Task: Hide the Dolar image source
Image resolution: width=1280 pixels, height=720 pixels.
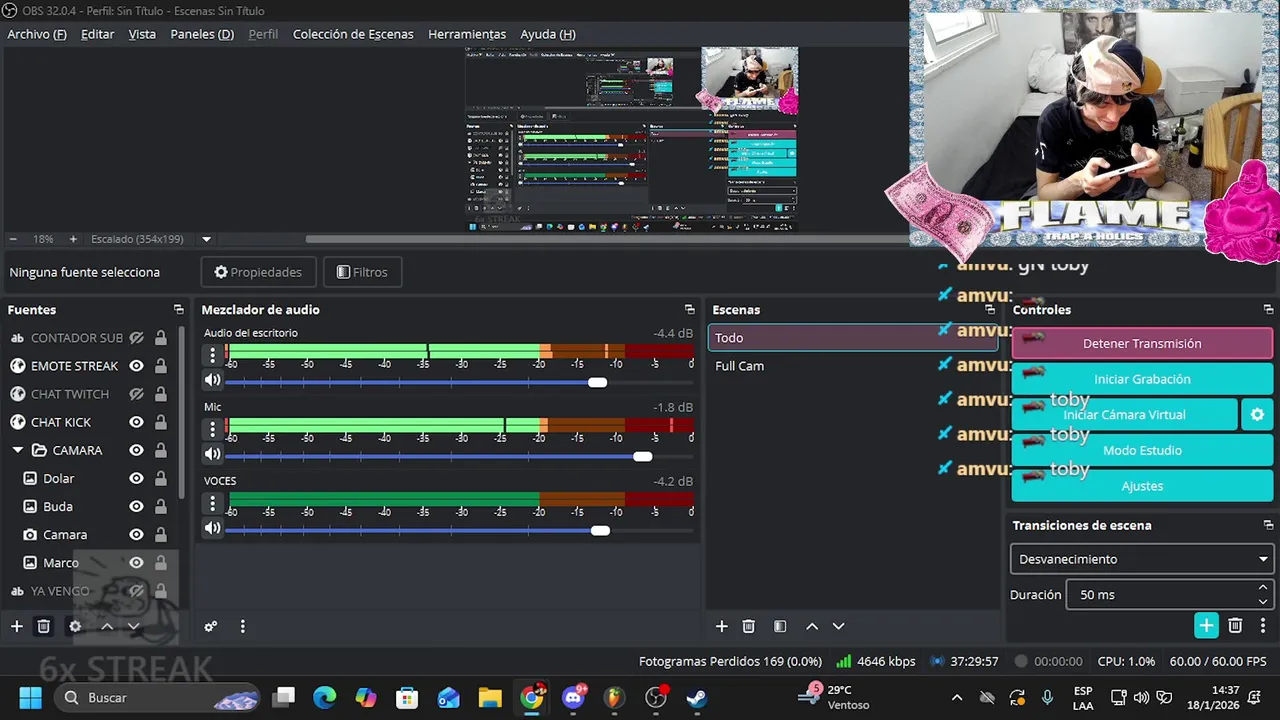Action: coord(137,478)
